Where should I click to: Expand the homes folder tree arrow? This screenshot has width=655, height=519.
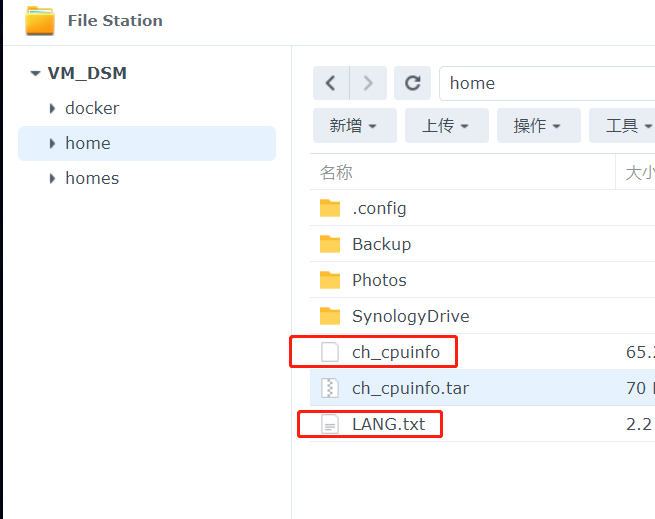pyautogui.click(x=52, y=178)
